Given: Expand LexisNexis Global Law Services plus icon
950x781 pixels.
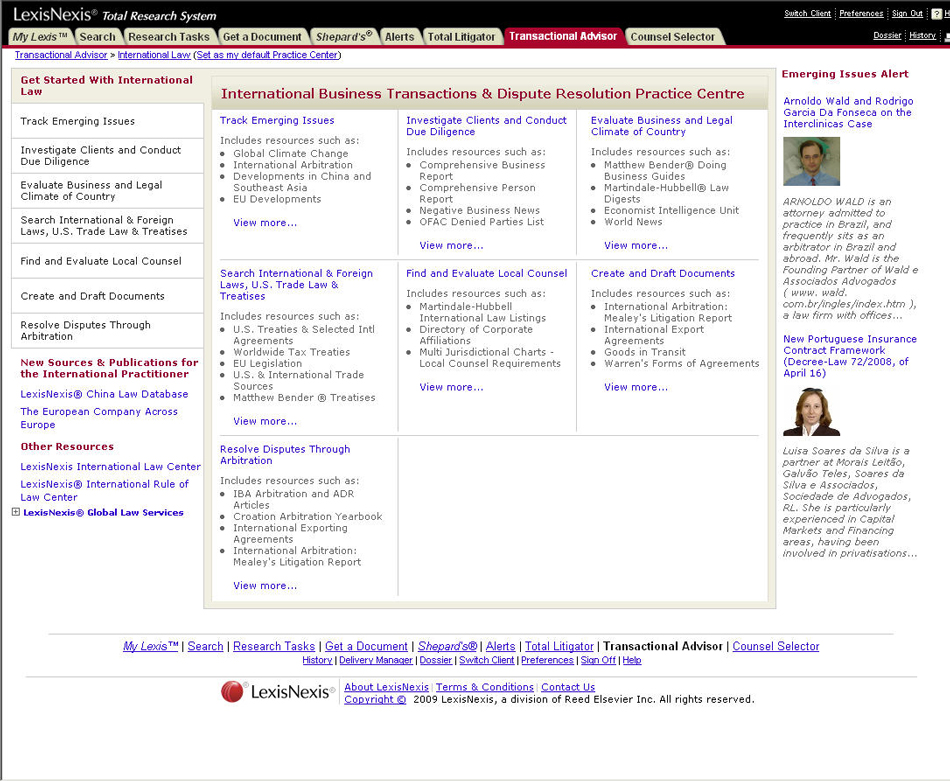Looking at the screenshot, I should click(x=16, y=512).
